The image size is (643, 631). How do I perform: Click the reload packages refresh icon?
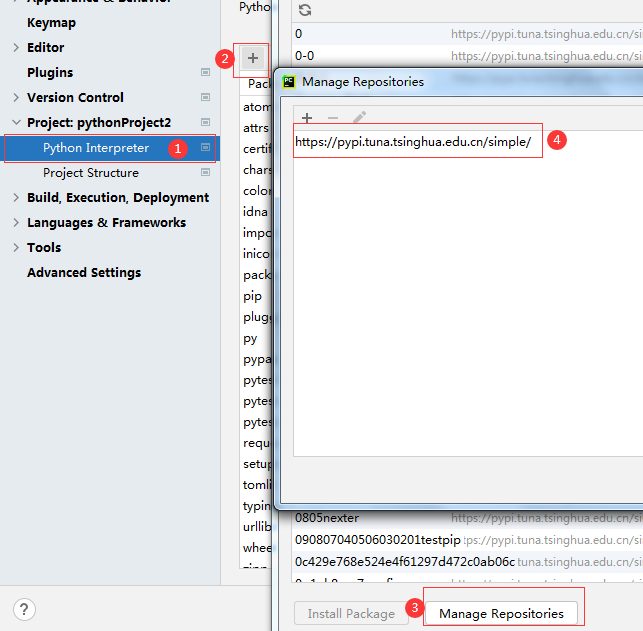305,10
